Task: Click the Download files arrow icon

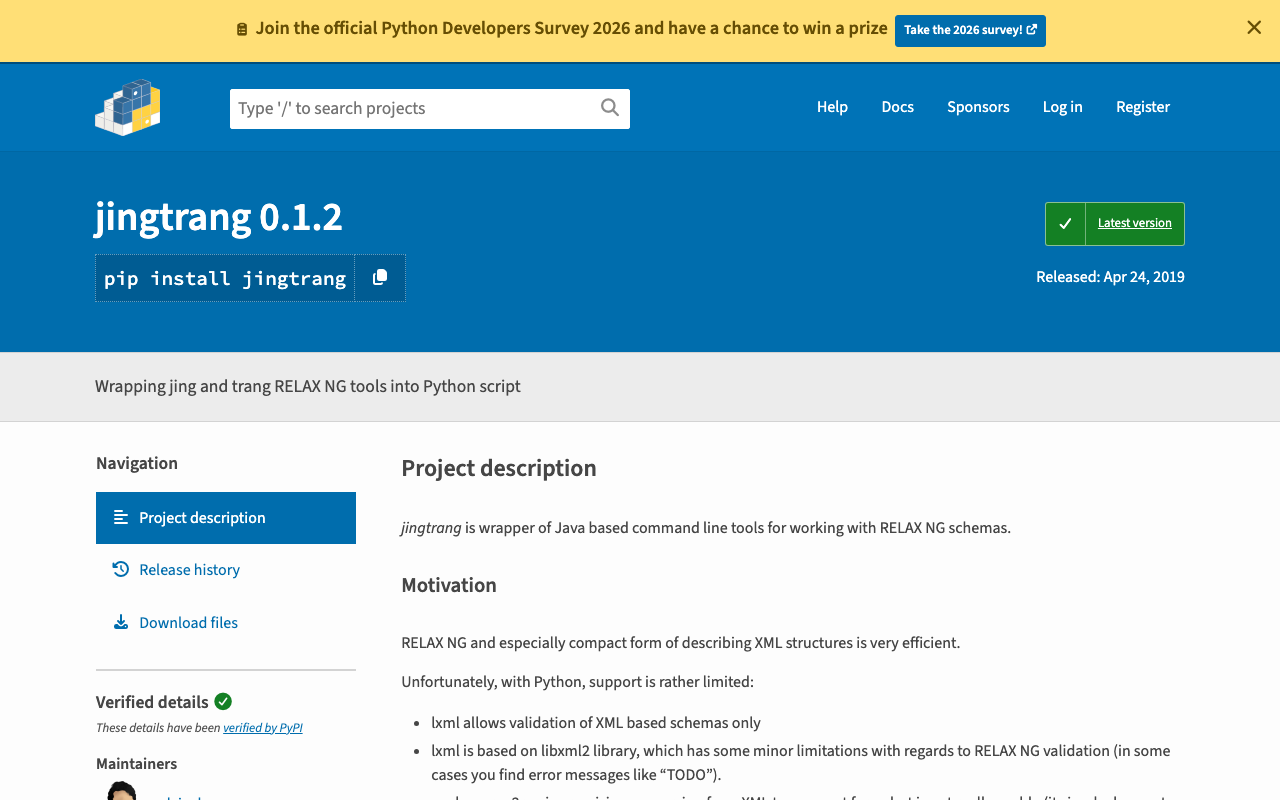Action: coord(121,623)
